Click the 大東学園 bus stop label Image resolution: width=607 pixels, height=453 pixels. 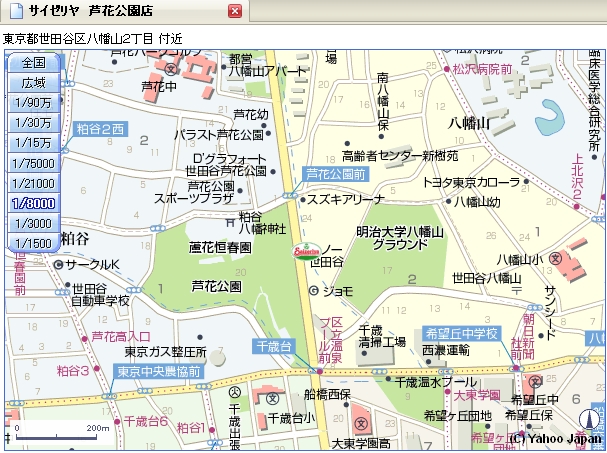tap(477, 395)
